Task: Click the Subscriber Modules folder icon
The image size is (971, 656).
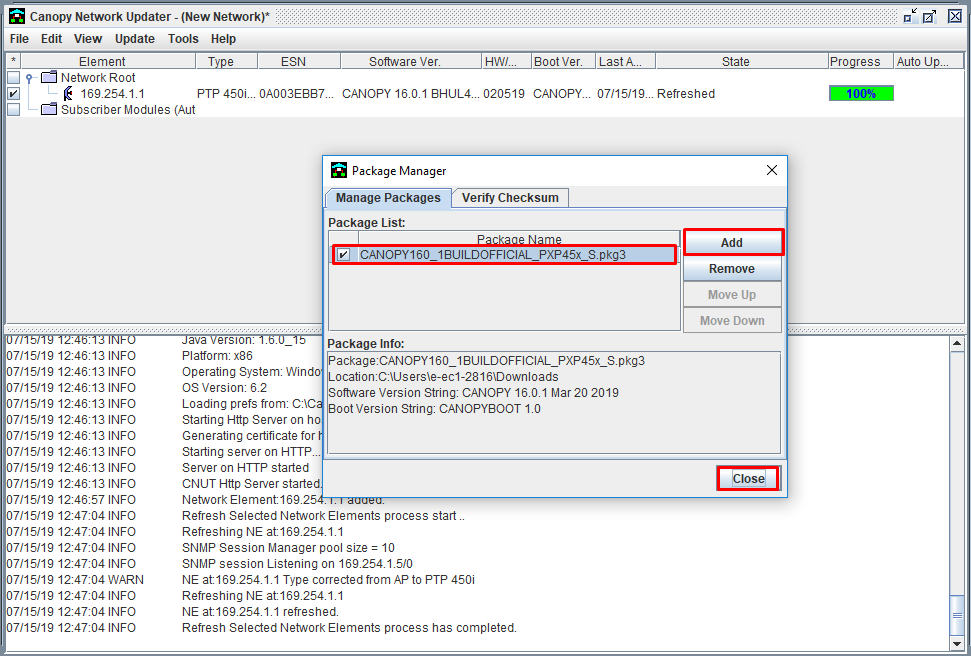Action: click(49, 110)
